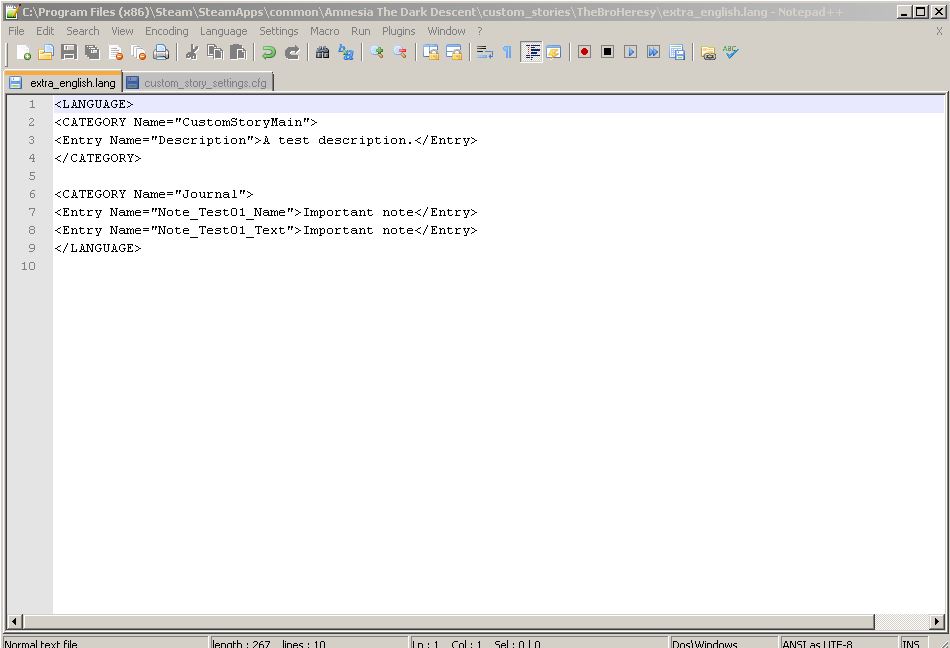Open the Encoding menu

click(166, 31)
